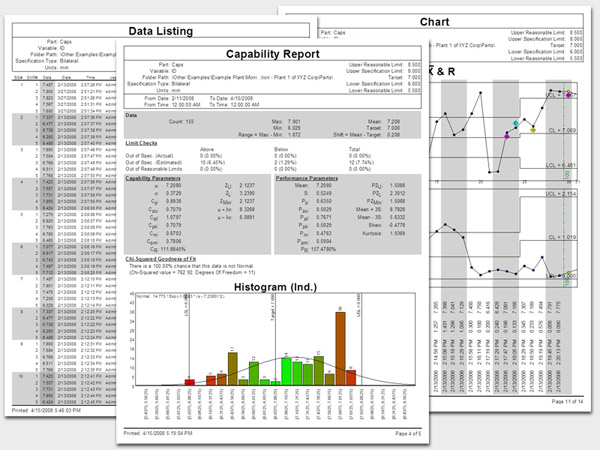Select the yellow data point on the chart
Screen dimensions: 600x450
[533, 129]
